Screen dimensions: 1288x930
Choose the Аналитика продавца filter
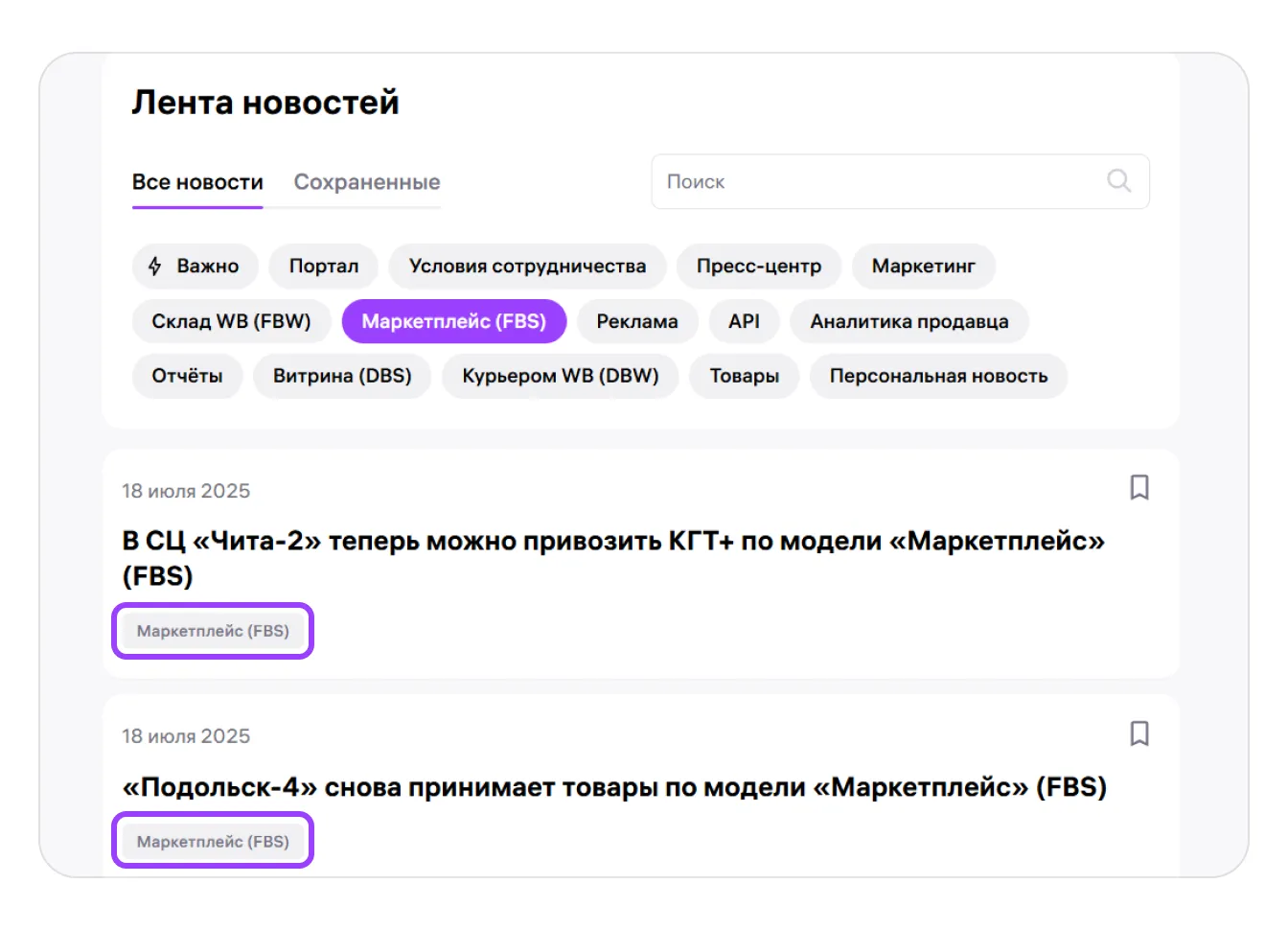click(909, 321)
